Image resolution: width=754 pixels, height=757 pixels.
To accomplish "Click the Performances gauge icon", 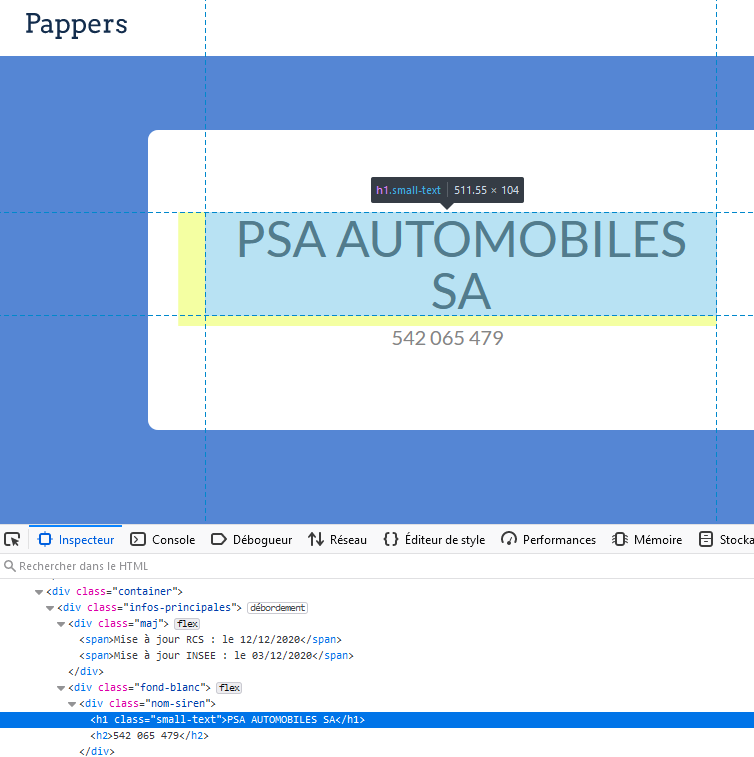I will (509, 539).
